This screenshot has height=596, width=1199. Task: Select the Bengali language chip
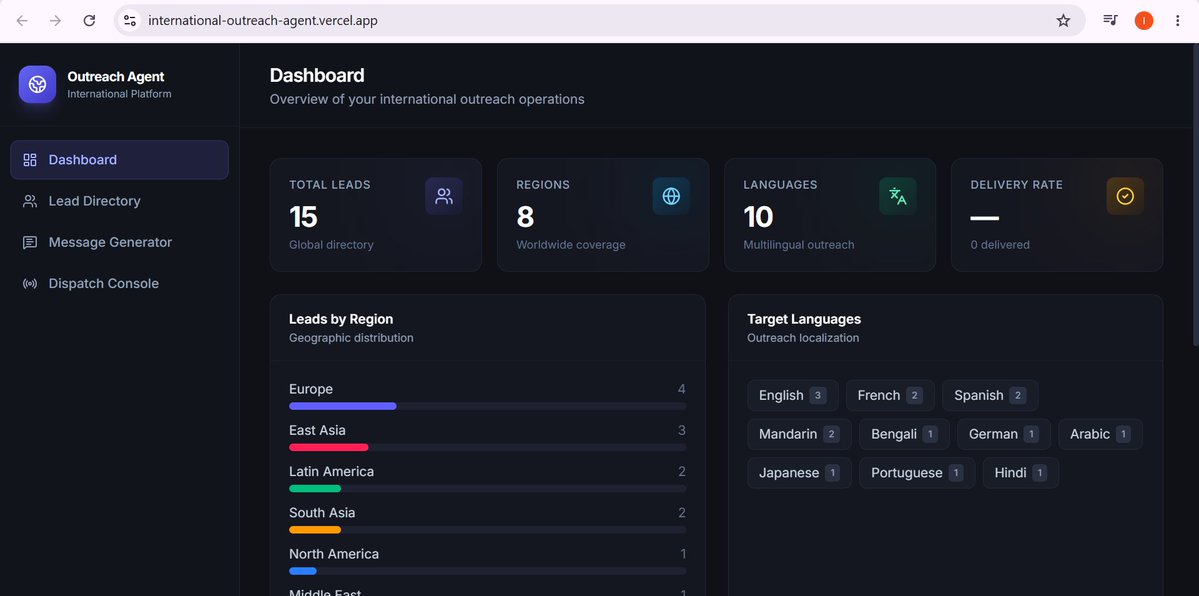[905, 435]
